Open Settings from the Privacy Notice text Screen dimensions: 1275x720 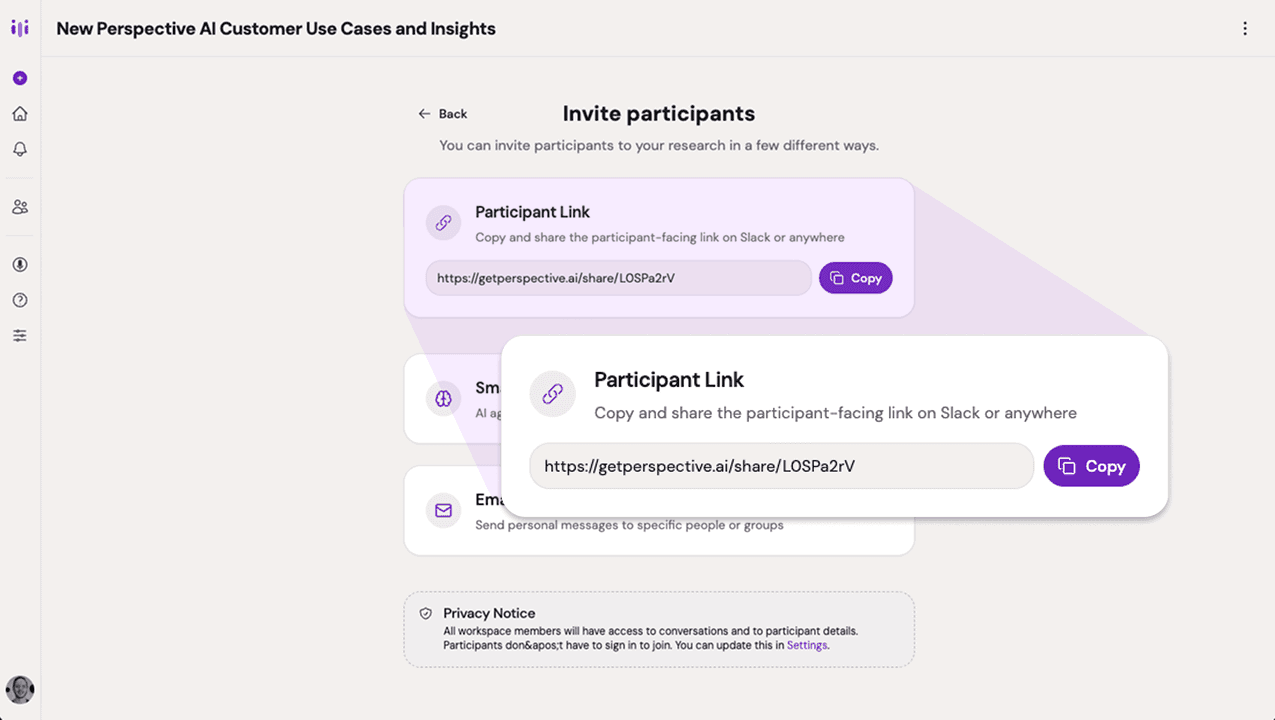click(807, 645)
